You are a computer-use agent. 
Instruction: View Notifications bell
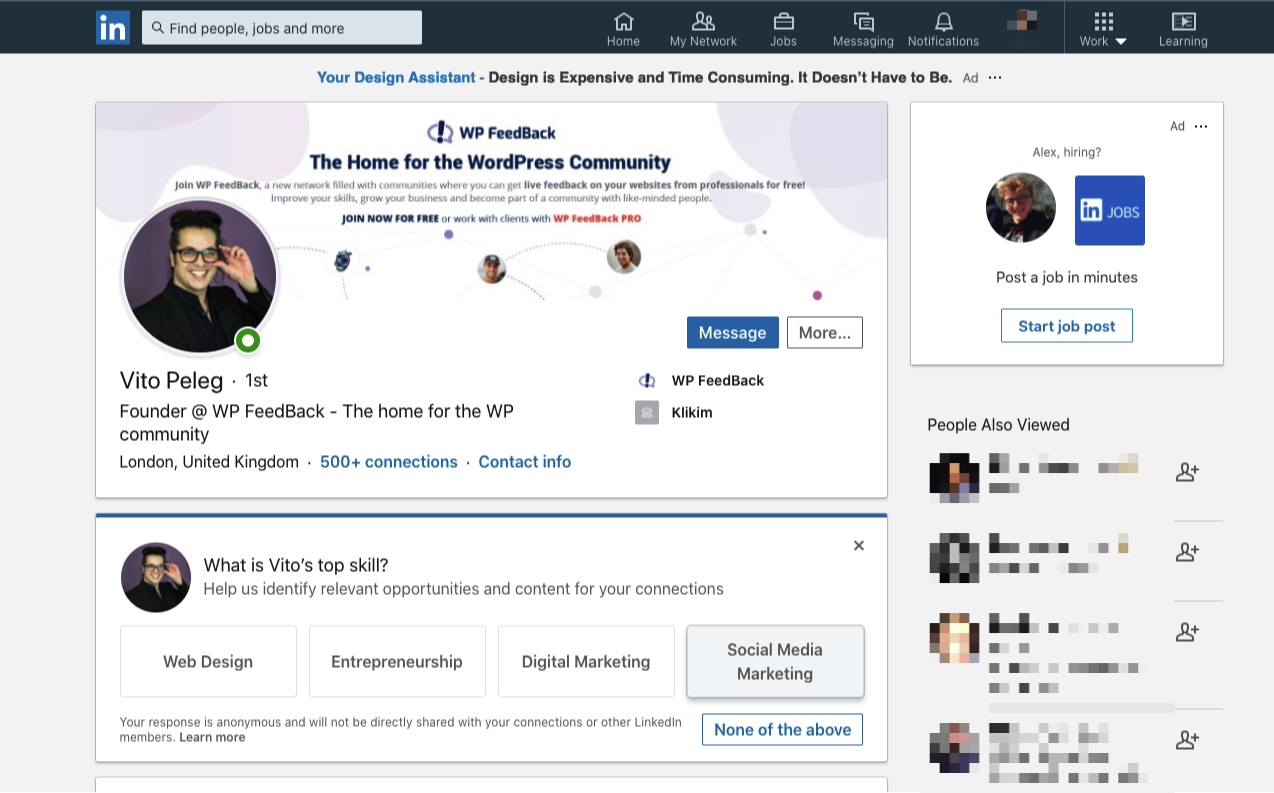click(x=943, y=29)
